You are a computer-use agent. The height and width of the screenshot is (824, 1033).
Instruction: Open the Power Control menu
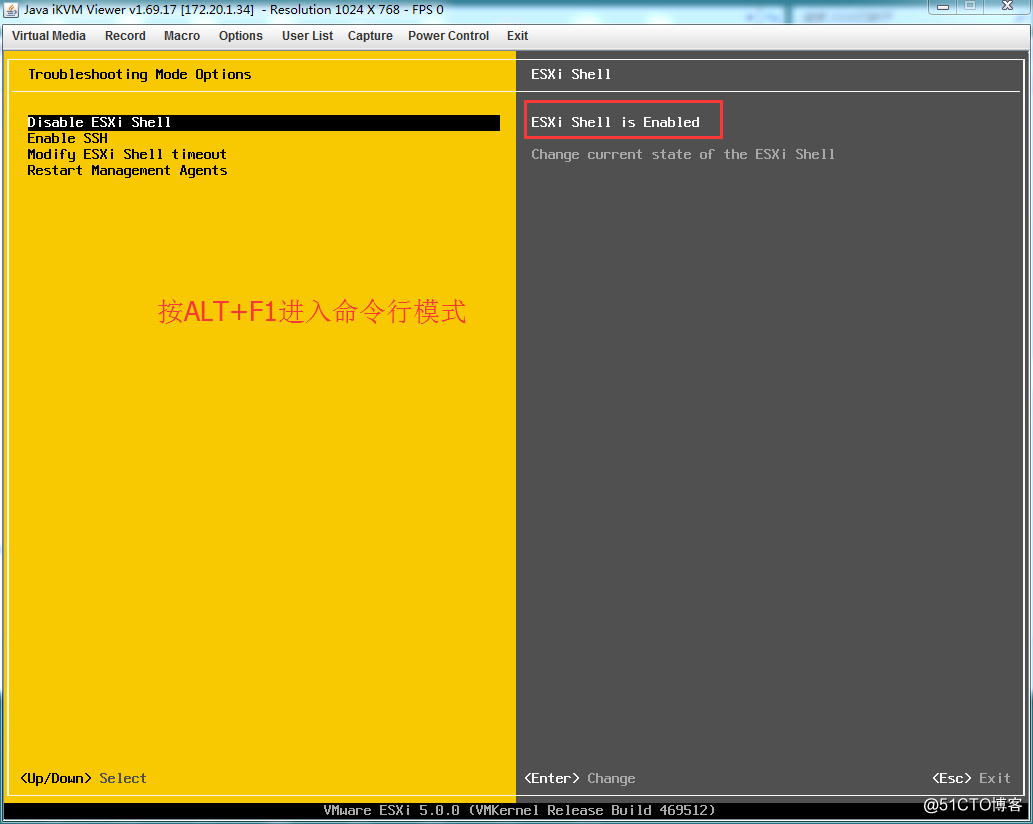448,36
